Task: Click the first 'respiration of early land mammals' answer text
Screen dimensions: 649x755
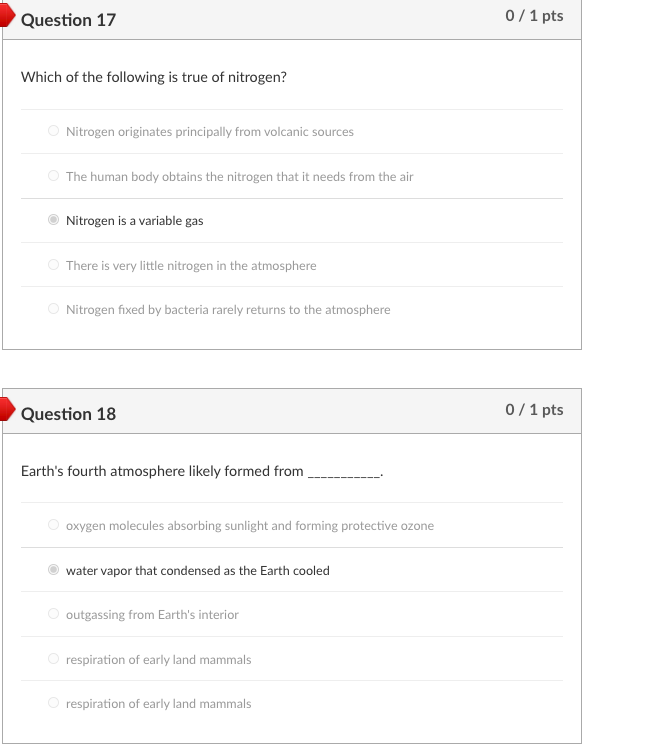Action: tap(158, 660)
